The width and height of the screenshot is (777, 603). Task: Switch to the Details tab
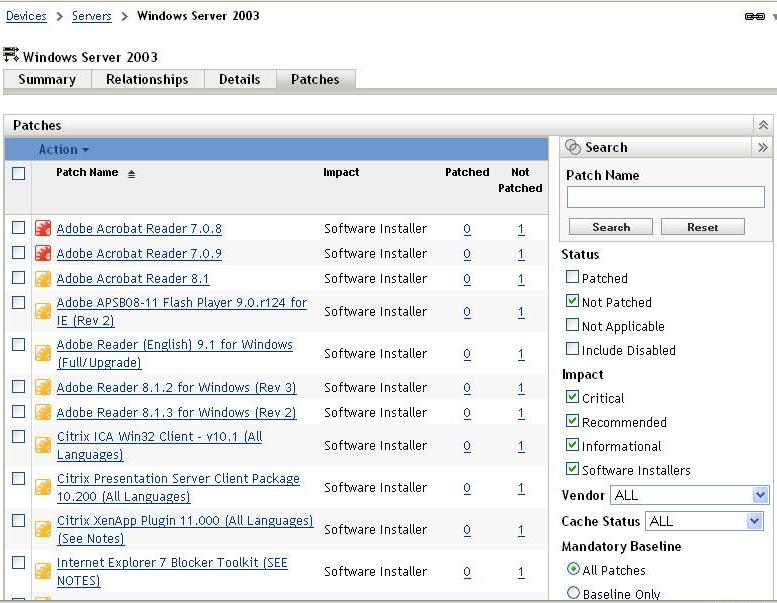(x=239, y=79)
